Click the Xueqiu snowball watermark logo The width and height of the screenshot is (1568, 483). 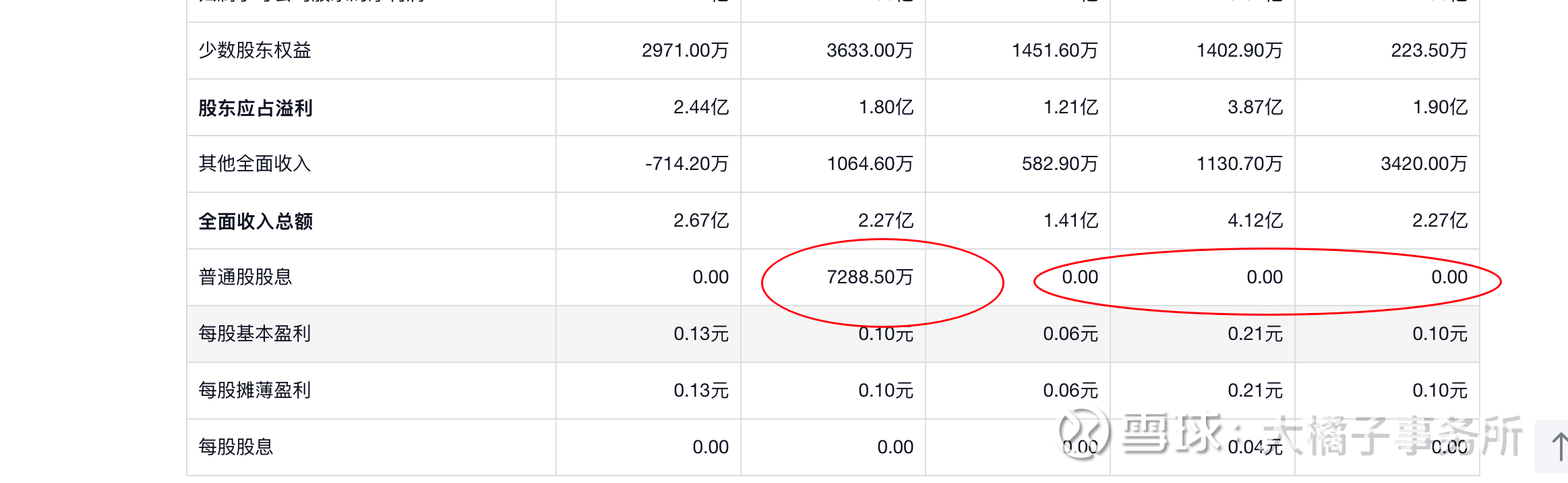pos(1083,434)
